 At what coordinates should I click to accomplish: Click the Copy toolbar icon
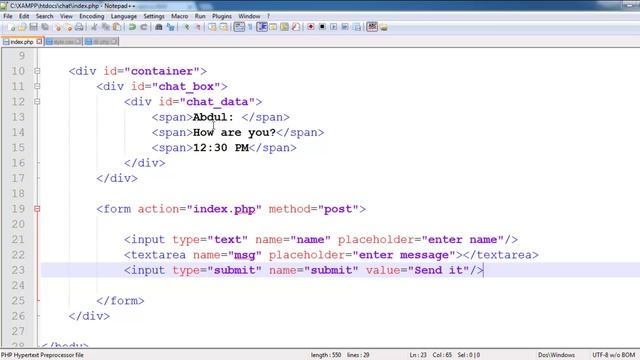[106, 27]
